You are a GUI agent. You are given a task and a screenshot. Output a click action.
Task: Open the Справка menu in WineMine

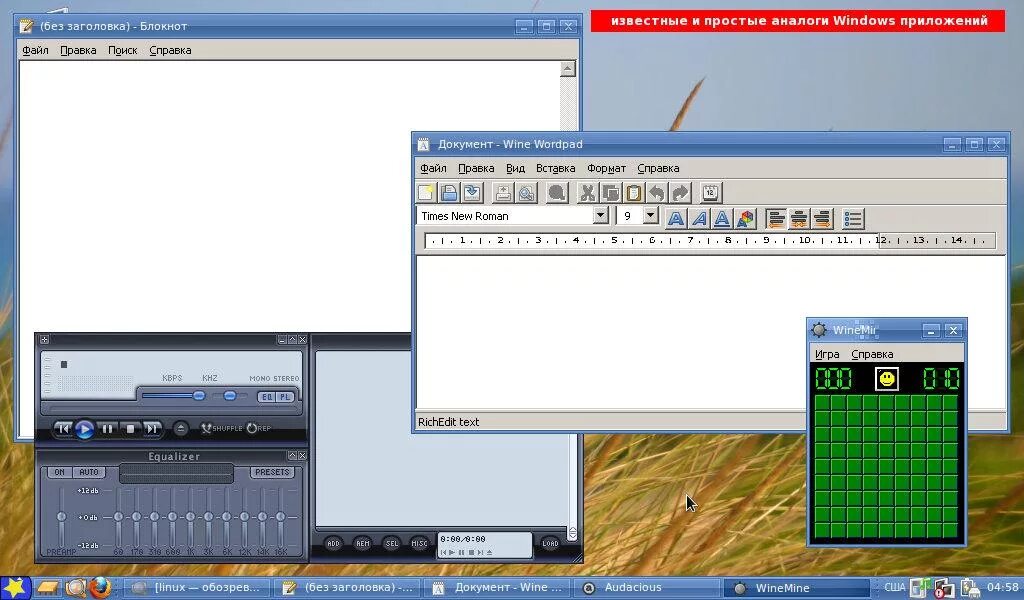pos(872,355)
